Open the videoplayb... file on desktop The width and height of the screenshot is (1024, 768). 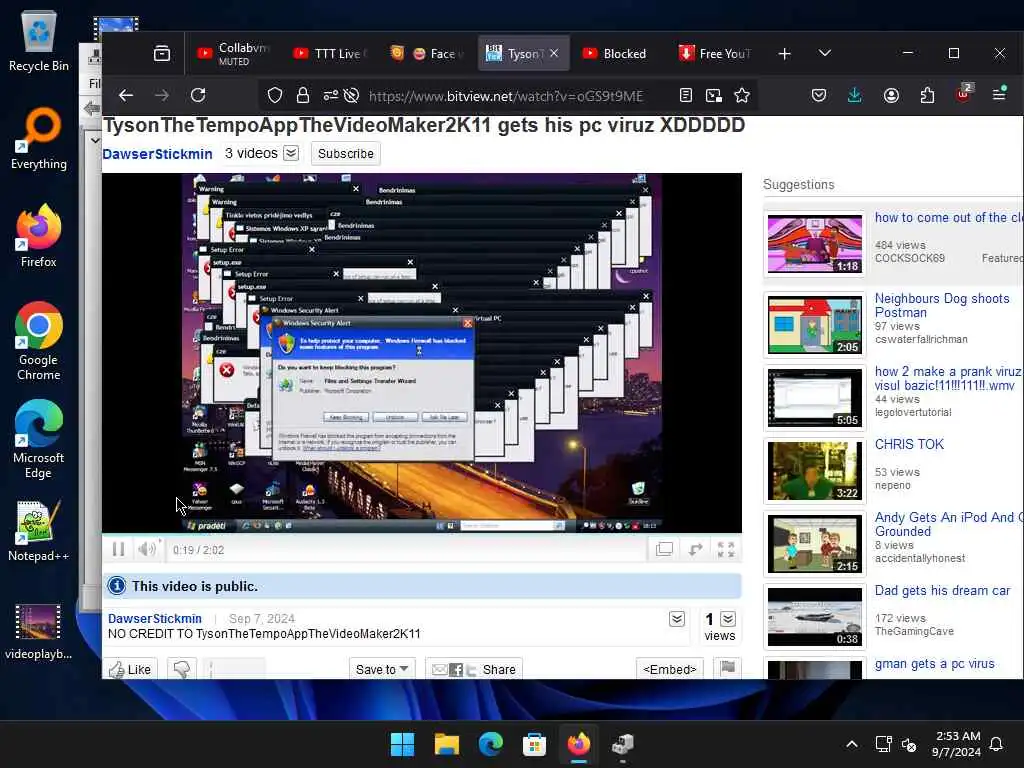pos(39,632)
